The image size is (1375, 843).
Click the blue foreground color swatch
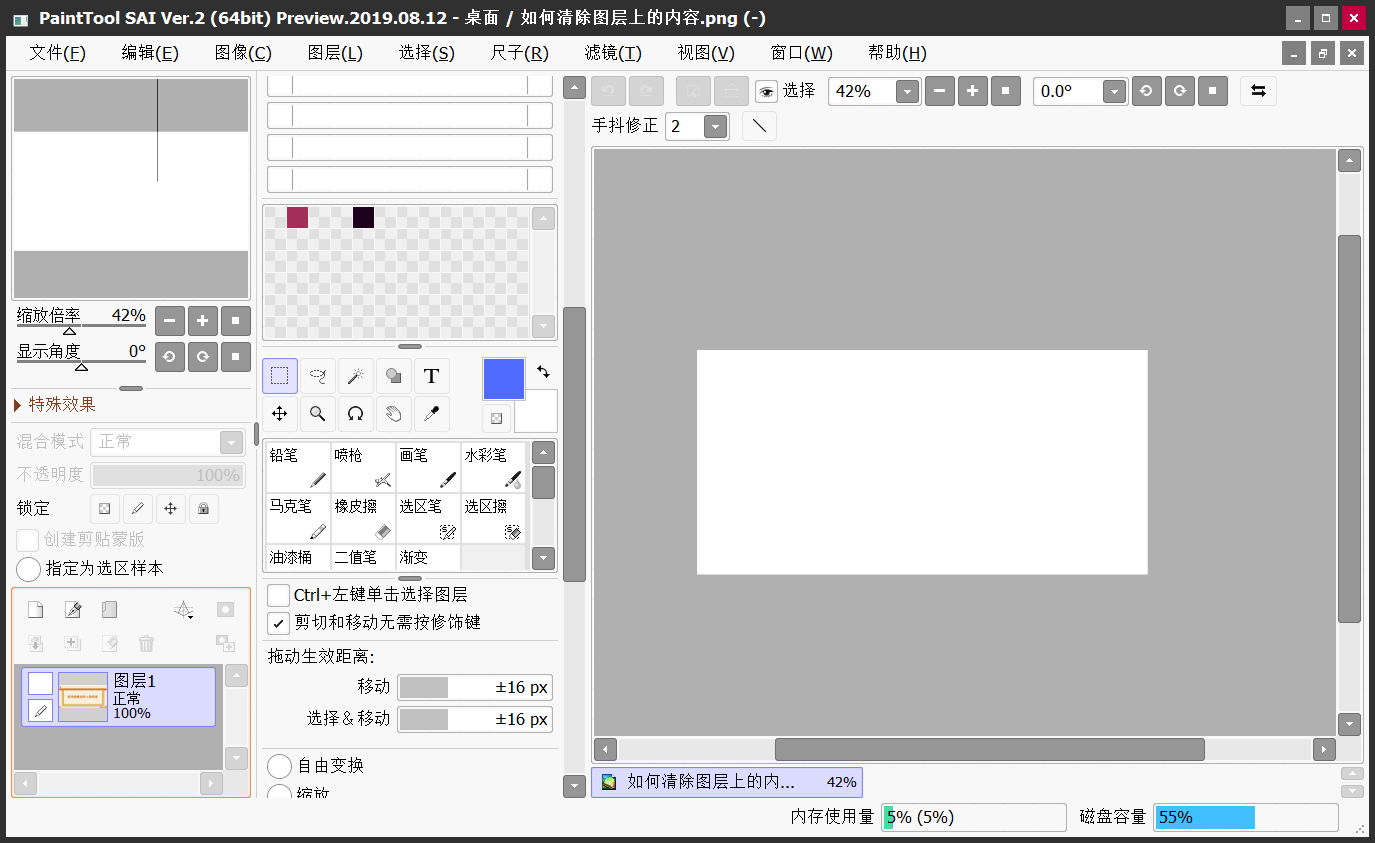[x=504, y=380]
